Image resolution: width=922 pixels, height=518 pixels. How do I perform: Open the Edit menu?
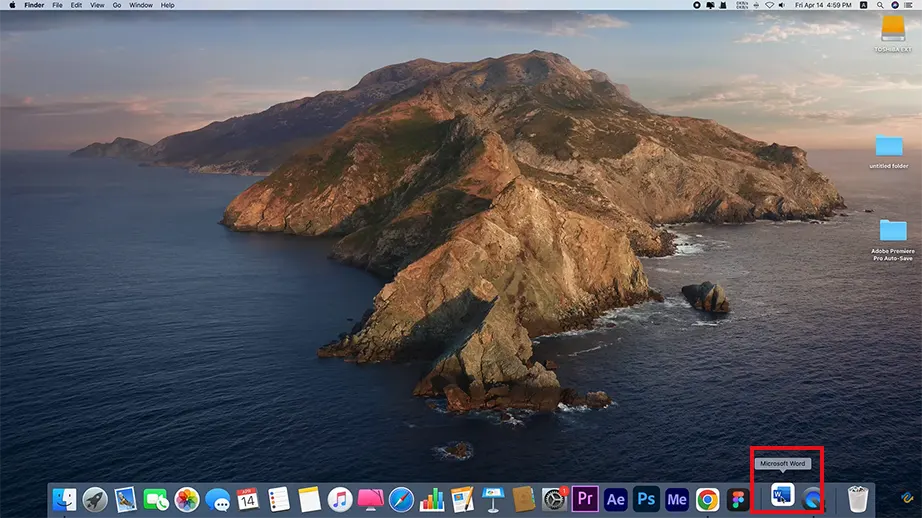pos(76,5)
